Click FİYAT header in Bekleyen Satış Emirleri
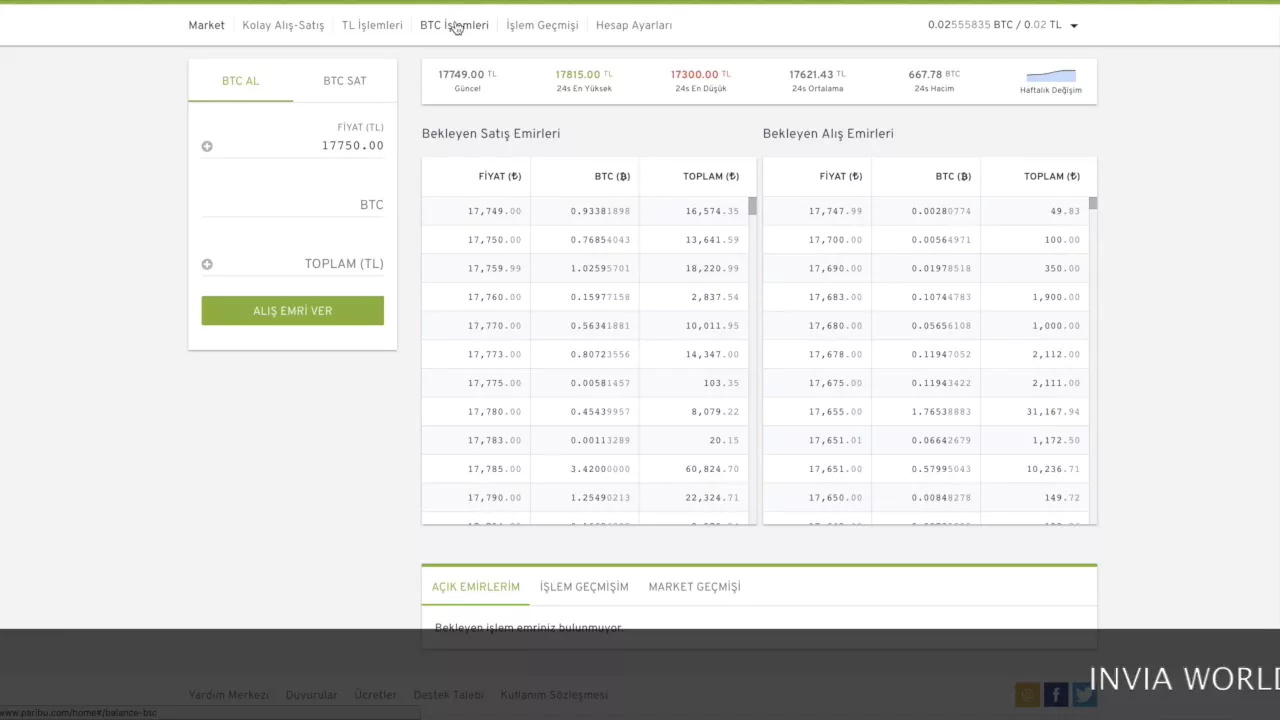The image size is (1280, 720). coord(500,176)
